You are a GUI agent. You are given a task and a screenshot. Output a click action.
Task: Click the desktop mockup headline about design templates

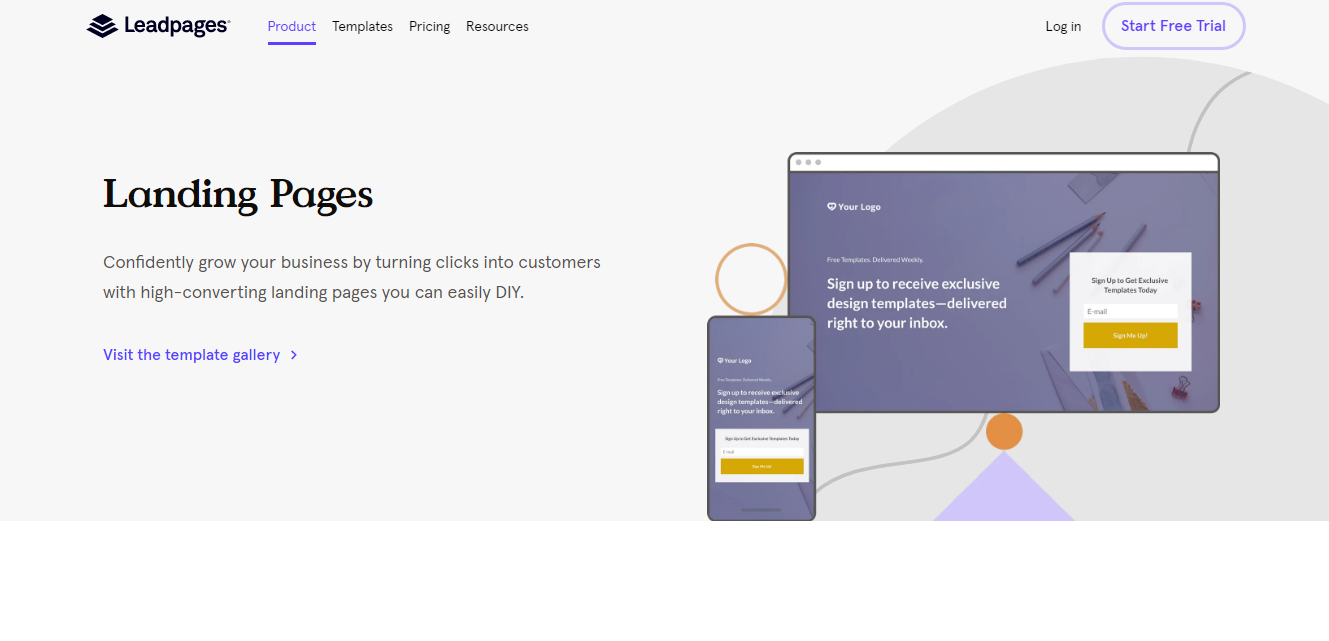tap(916, 304)
